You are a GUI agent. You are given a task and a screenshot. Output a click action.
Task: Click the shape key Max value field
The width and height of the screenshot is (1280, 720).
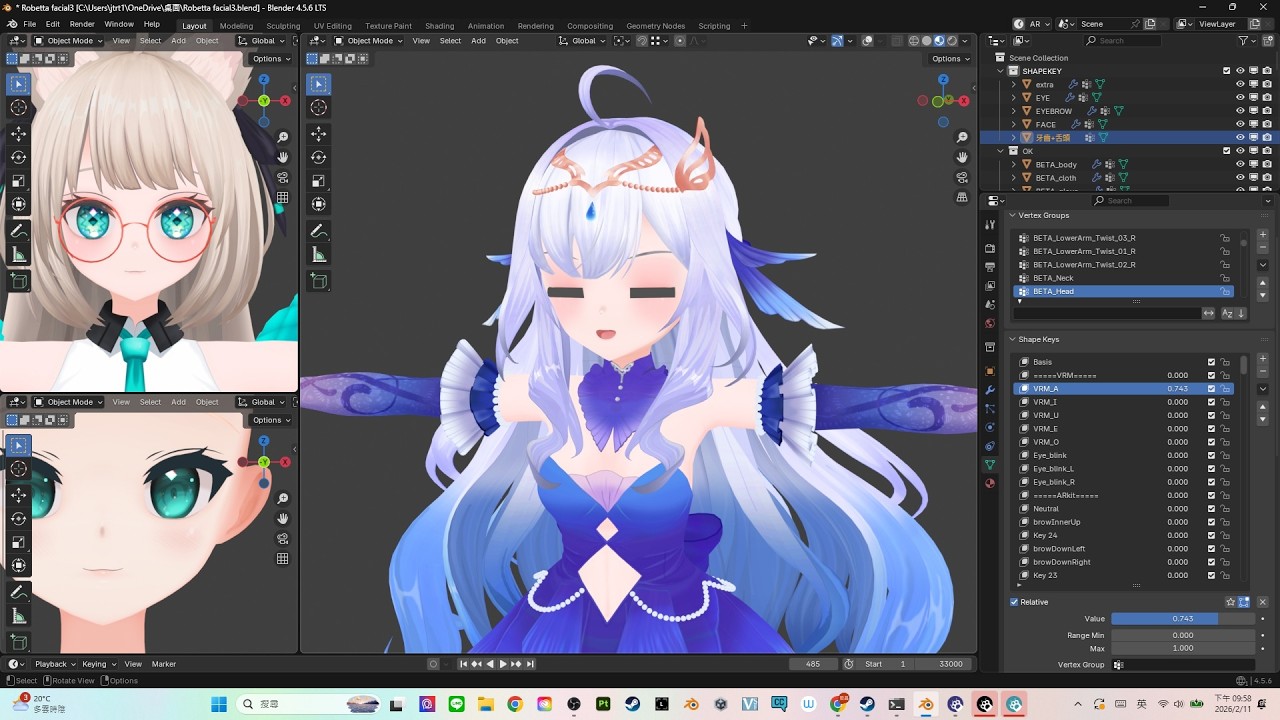pyautogui.click(x=1183, y=648)
